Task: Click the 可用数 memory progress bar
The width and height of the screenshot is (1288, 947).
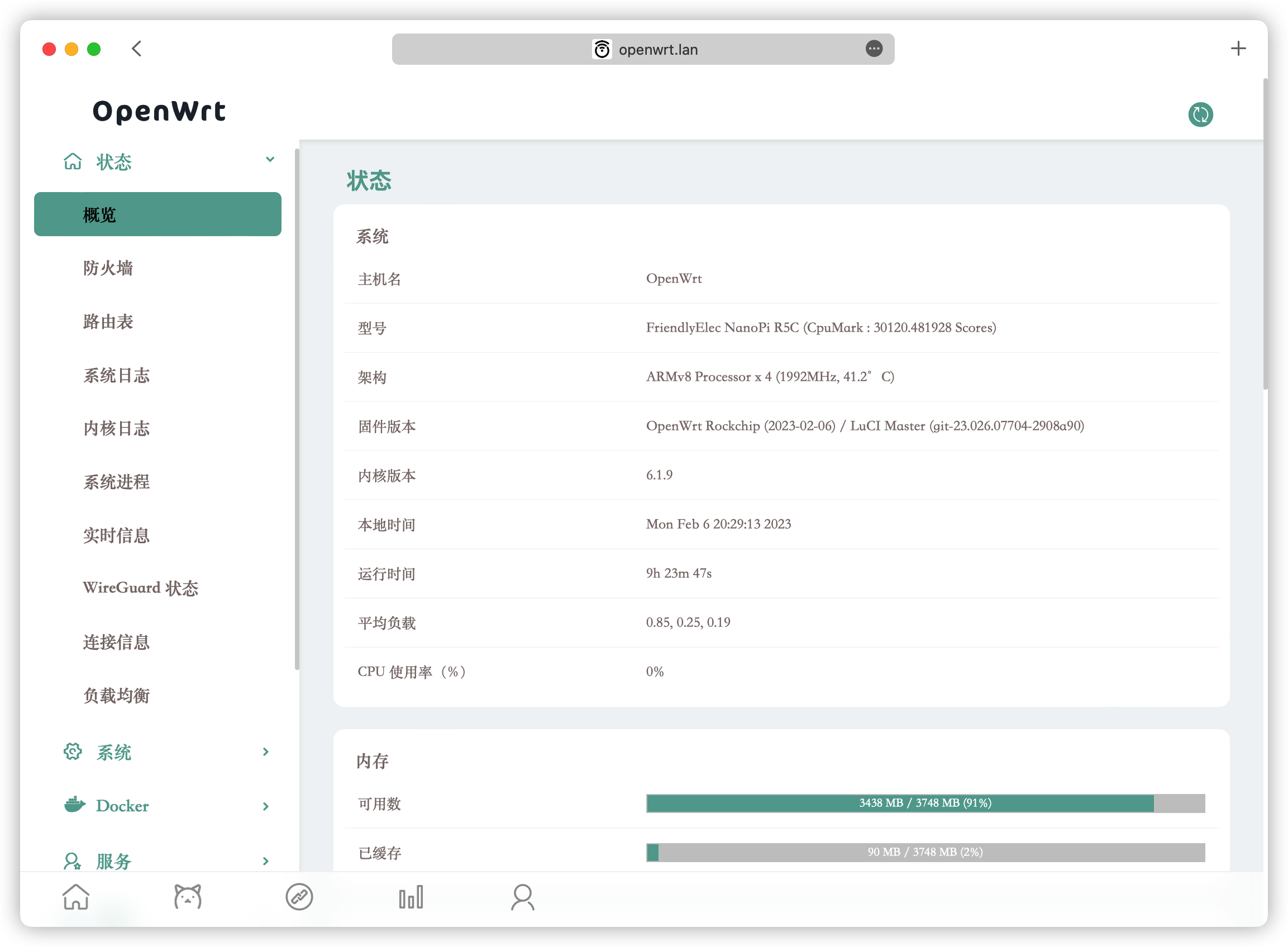Action: pyautogui.click(x=925, y=803)
